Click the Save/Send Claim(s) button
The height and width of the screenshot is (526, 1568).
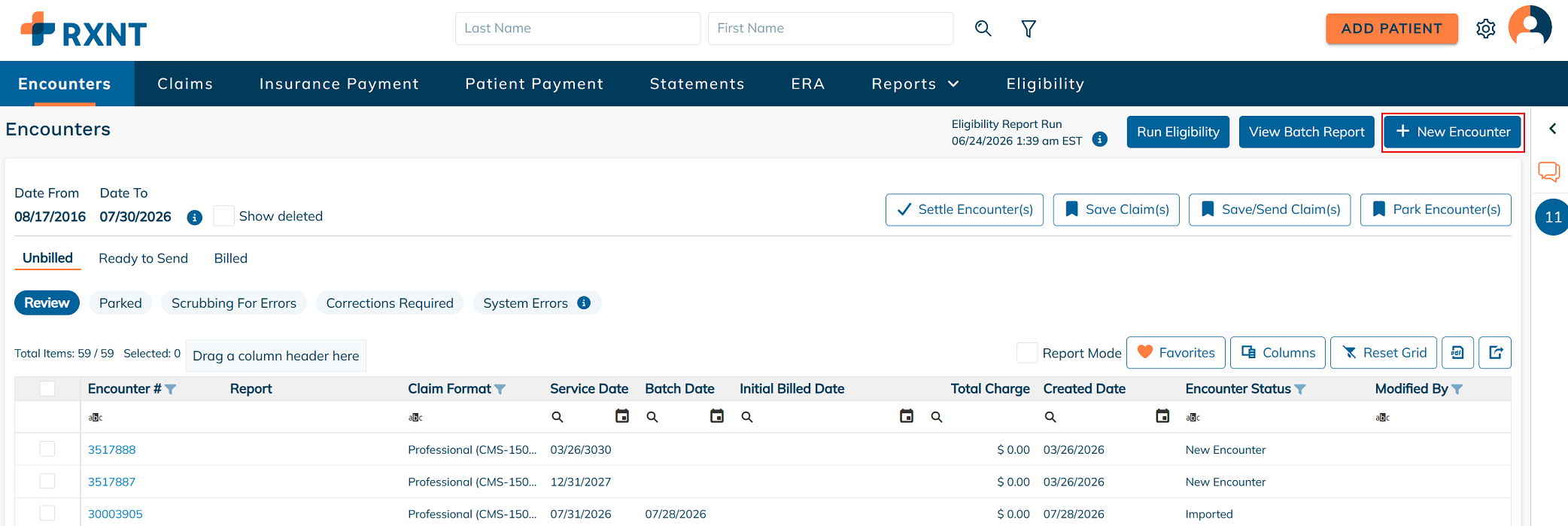click(x=1269, y=209)
